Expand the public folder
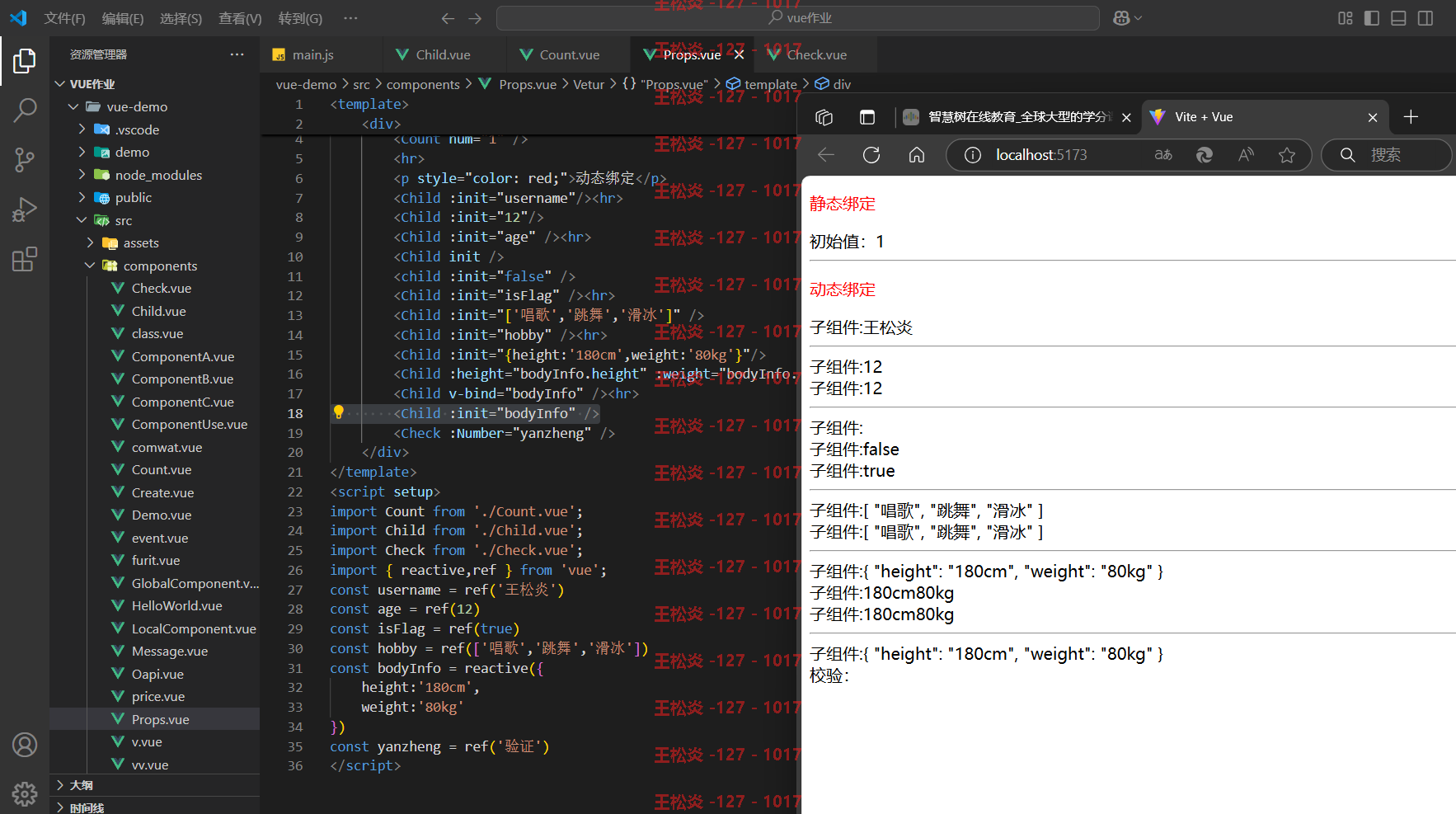 tap(82, 197)
